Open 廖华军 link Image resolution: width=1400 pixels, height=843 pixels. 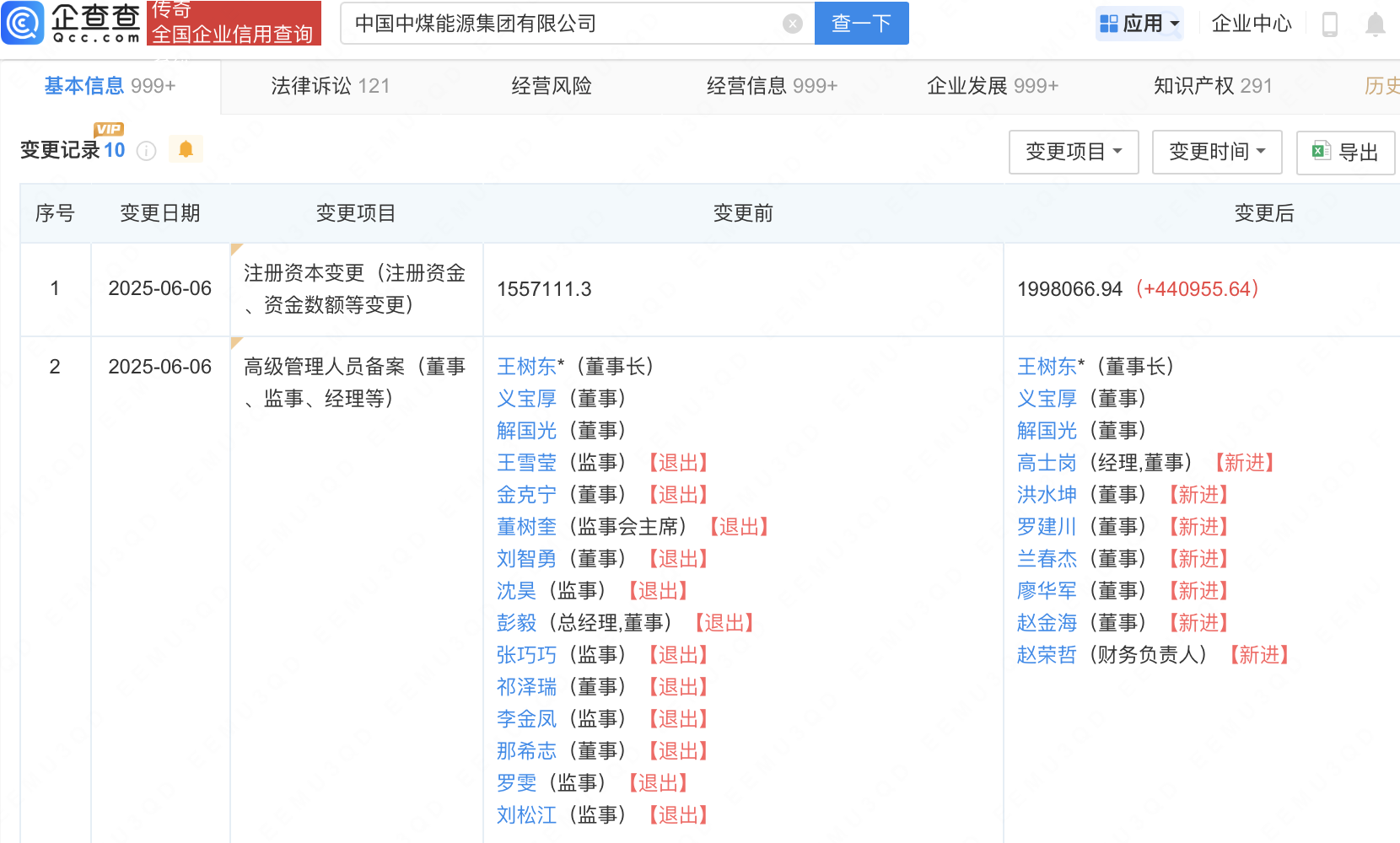pos(1047,591)
